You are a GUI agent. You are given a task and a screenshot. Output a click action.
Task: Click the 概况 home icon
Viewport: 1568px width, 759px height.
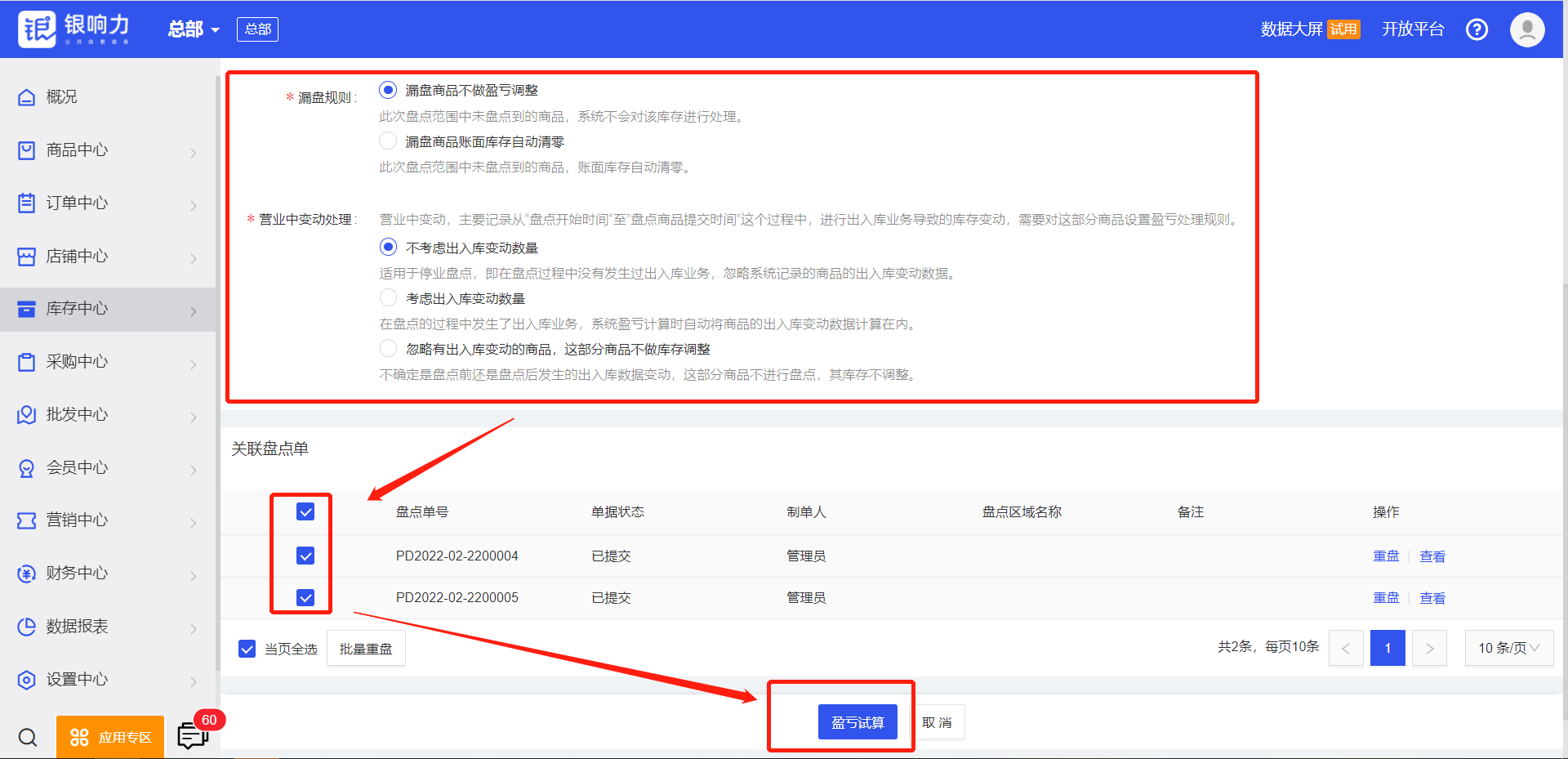[x=27, y=97]
